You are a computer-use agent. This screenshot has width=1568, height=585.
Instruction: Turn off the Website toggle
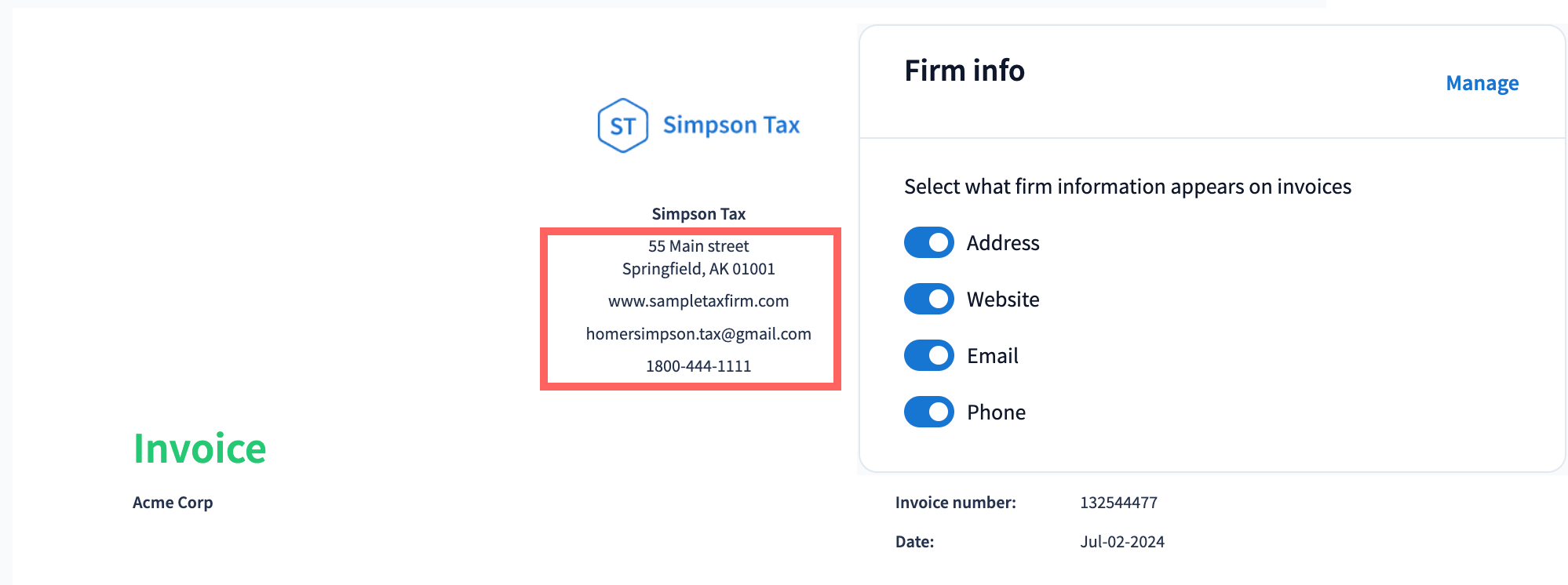[x=928, y=300]
